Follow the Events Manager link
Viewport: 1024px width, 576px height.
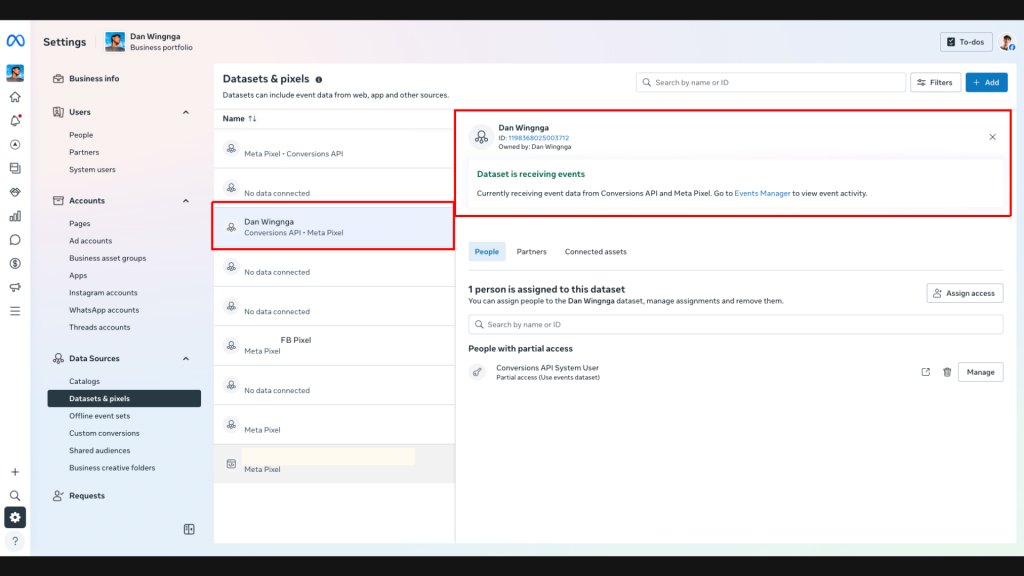point(762,193)
